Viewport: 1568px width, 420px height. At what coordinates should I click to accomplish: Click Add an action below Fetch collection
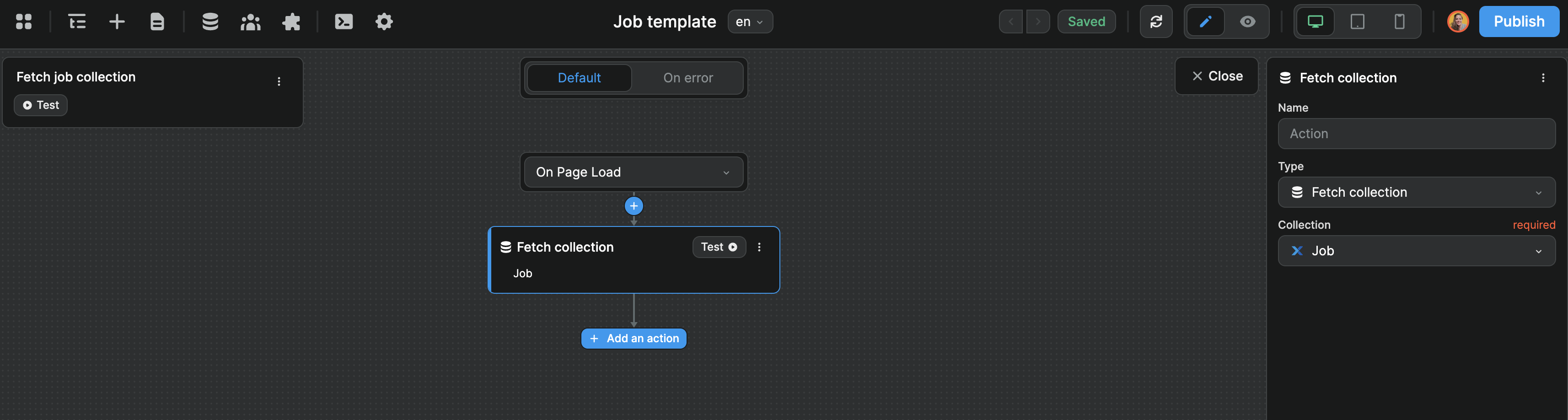tap(633, 338)
